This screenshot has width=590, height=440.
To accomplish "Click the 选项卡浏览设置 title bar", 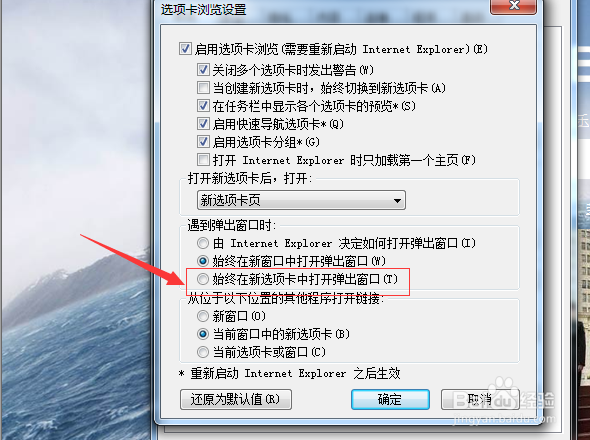I will 324,9.
